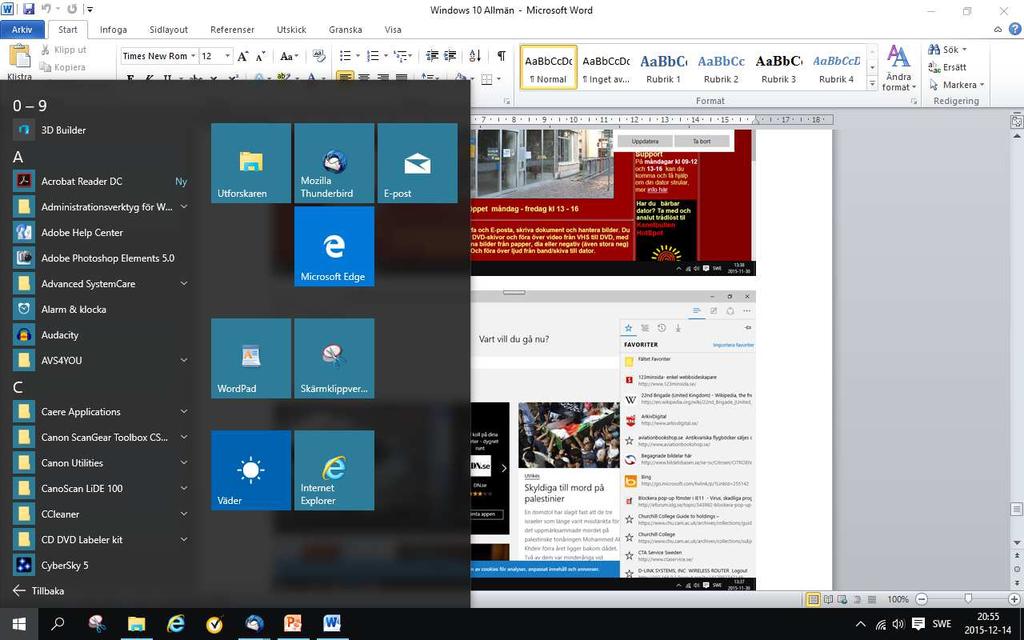Move the Word zoom slider handle

coord(968,599)
